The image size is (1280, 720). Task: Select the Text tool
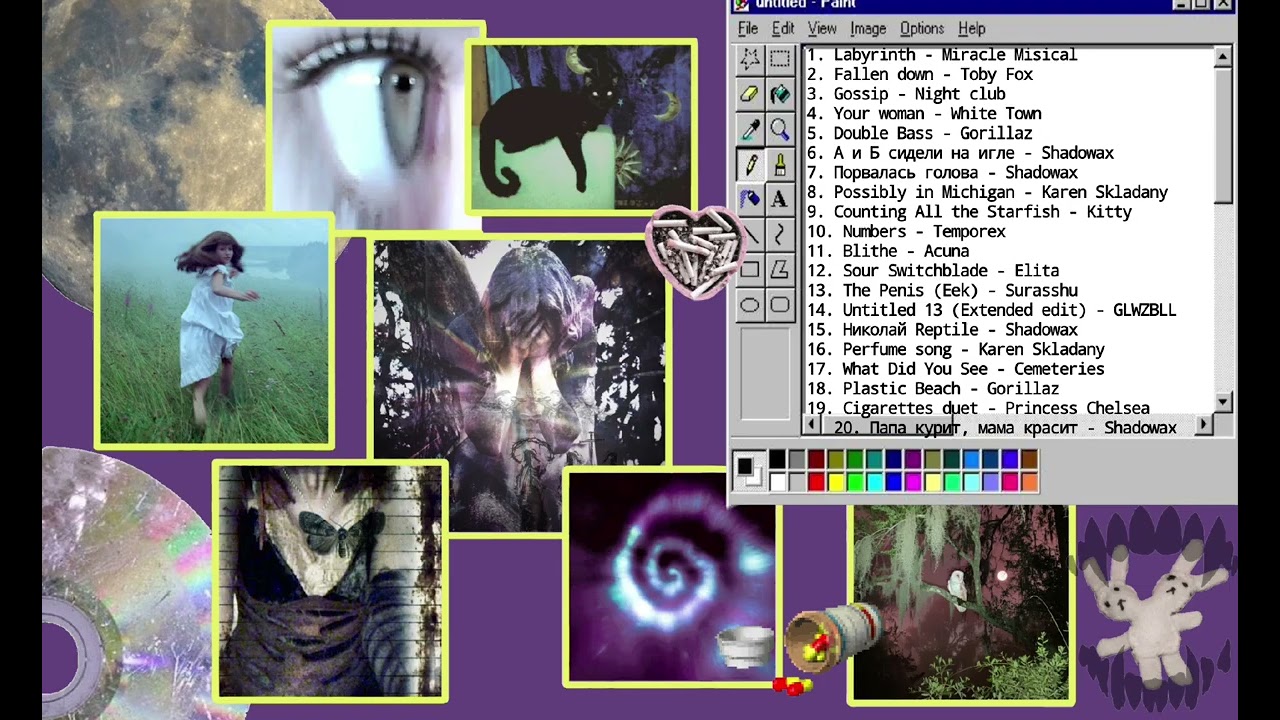(x=780, y=199)
